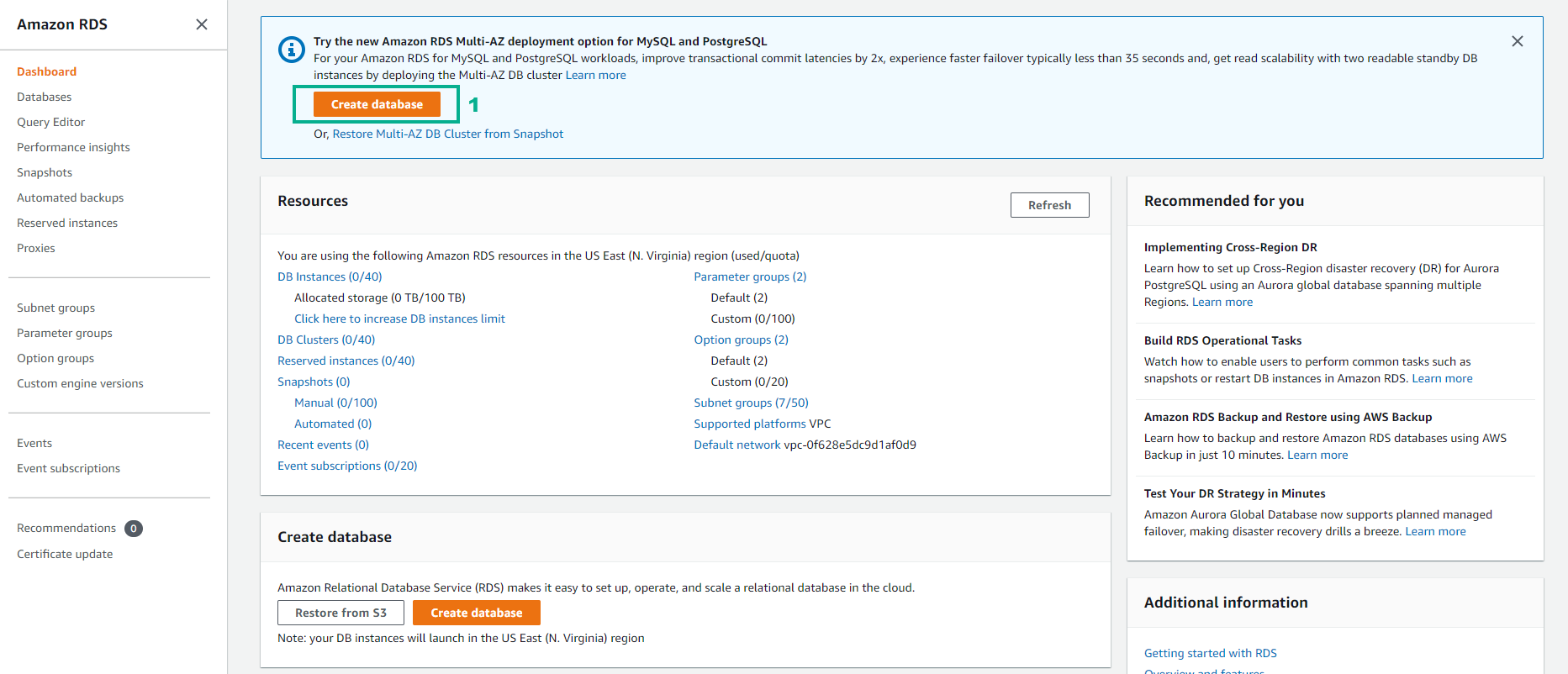Open Recommendations in the sidebar
The image size is (1568, 674).
click(x=66, y=528)
